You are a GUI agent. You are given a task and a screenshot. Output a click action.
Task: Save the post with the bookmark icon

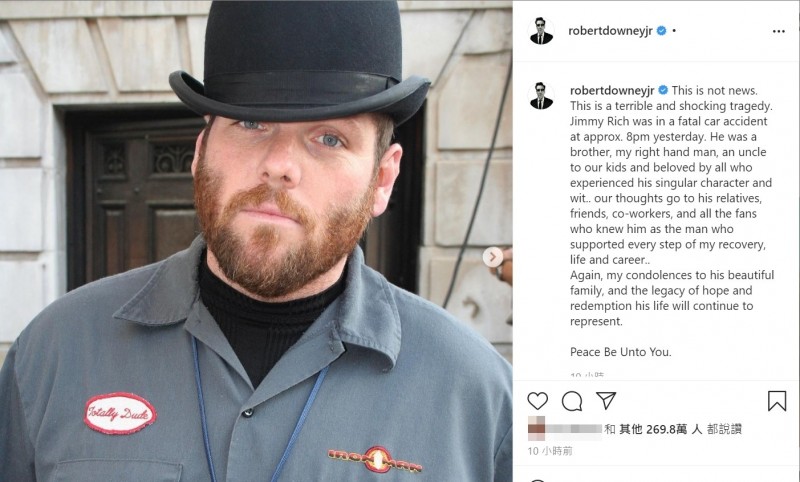tap(777, 401)
